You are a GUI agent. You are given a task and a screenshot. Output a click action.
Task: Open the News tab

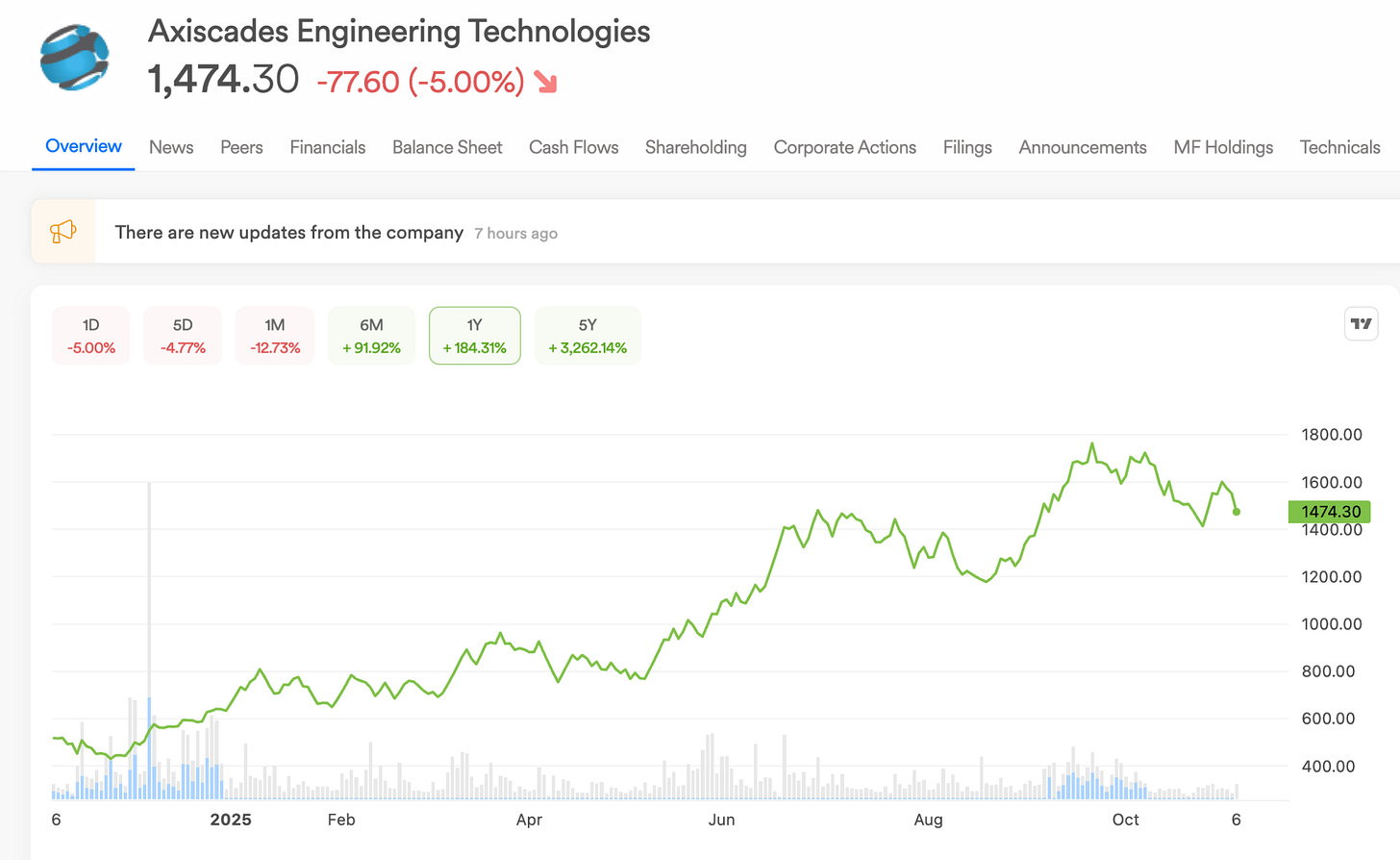pos(171,147)
